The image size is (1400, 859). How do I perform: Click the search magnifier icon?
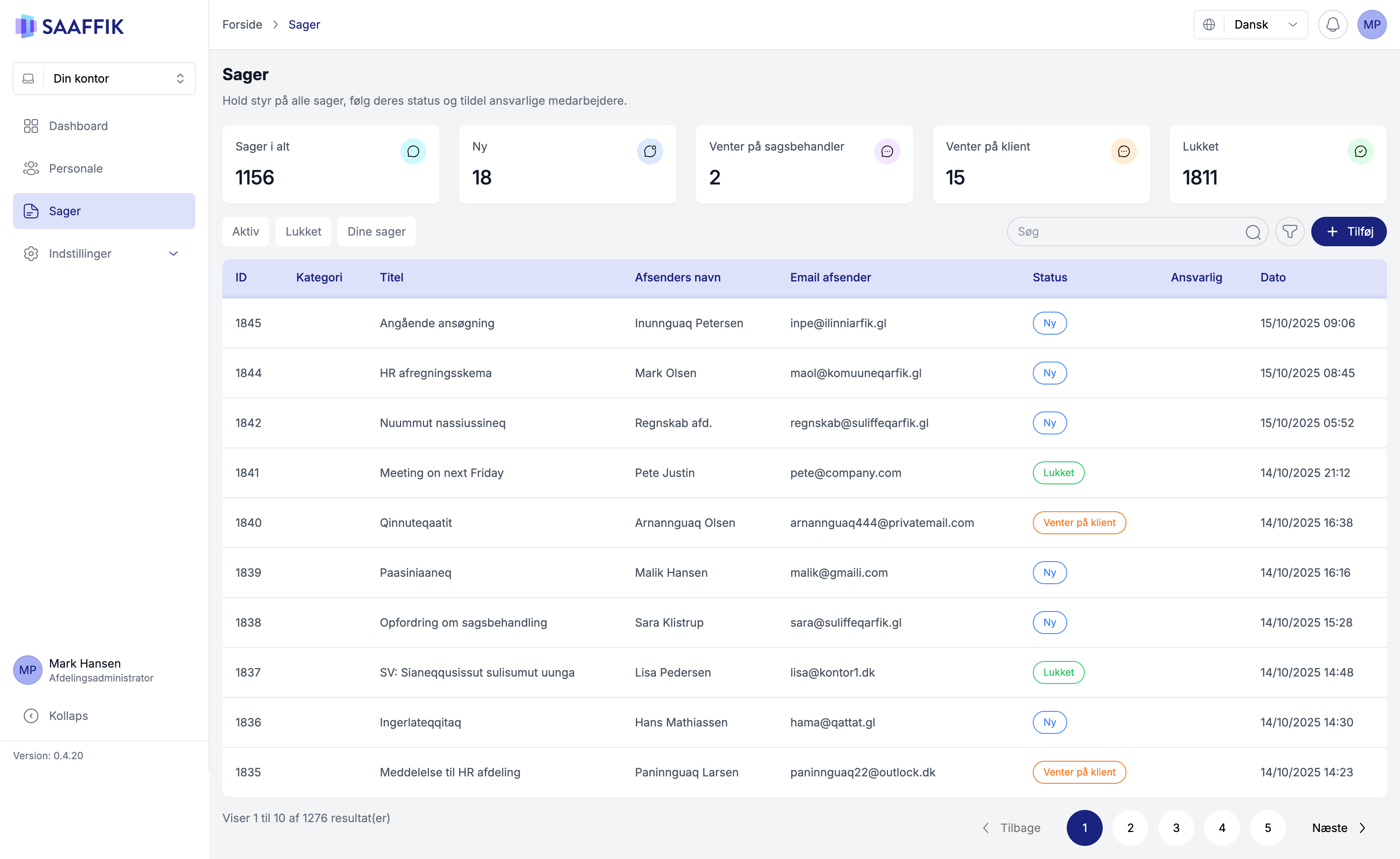[x=1252, y=232]
